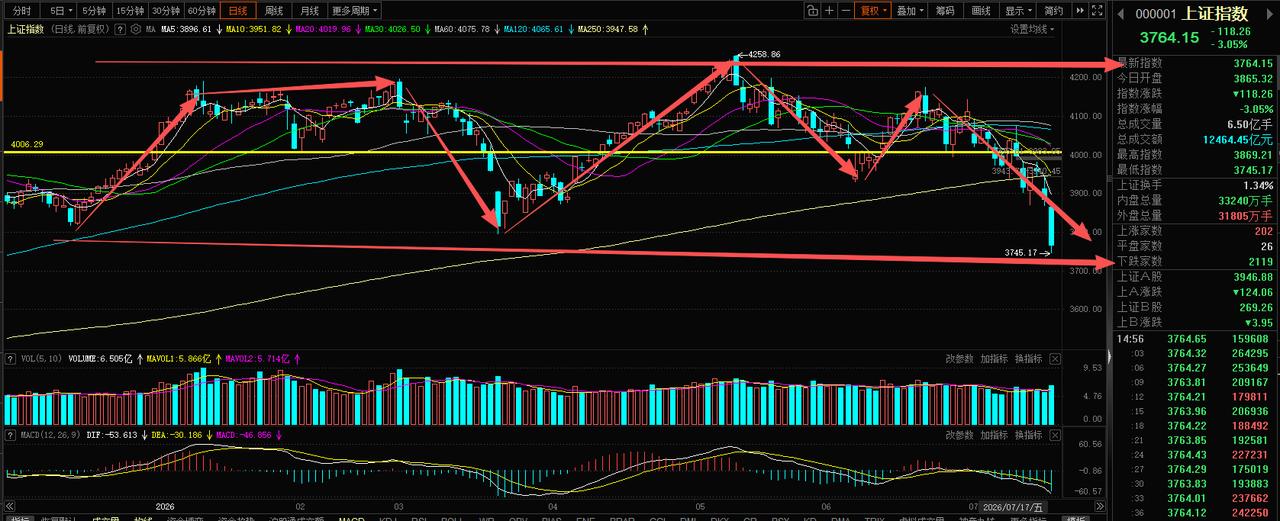Image resolution: width=1280 pixels, height=521 pixels.
Task: Click the 上涨家数 202 row
Action: click(1195, 231)
